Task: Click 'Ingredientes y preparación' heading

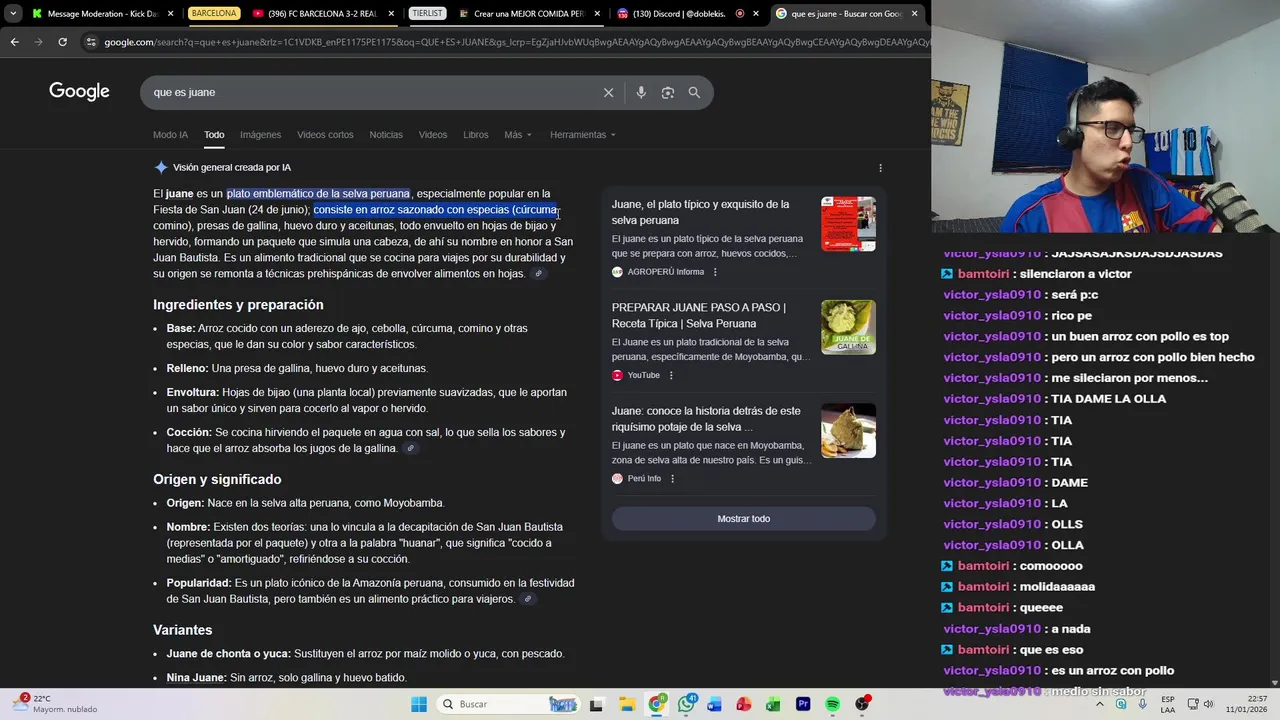Action: (x=238, y=305)
